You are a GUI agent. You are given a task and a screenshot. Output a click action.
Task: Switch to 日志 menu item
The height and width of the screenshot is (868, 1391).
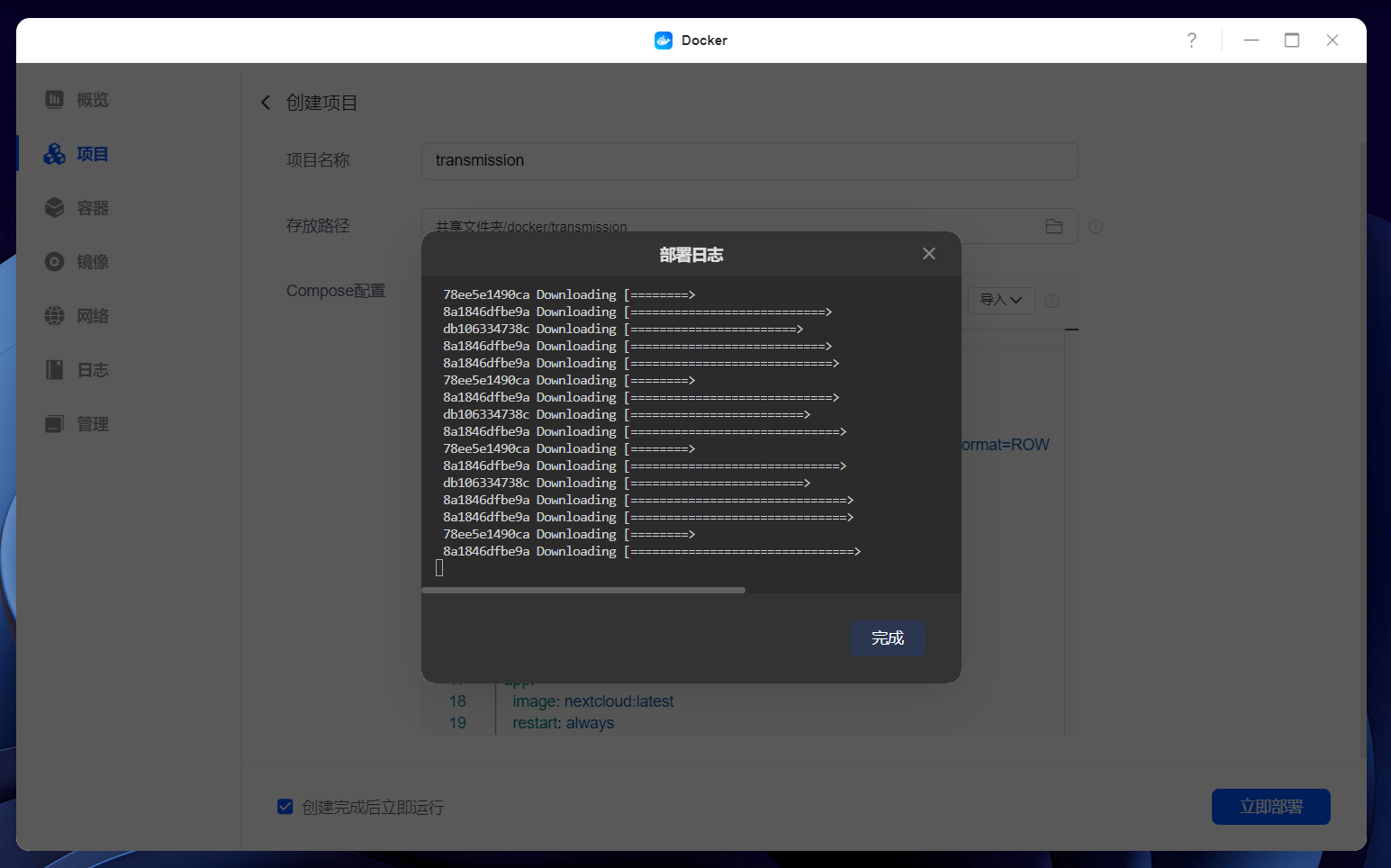[93, 370]
